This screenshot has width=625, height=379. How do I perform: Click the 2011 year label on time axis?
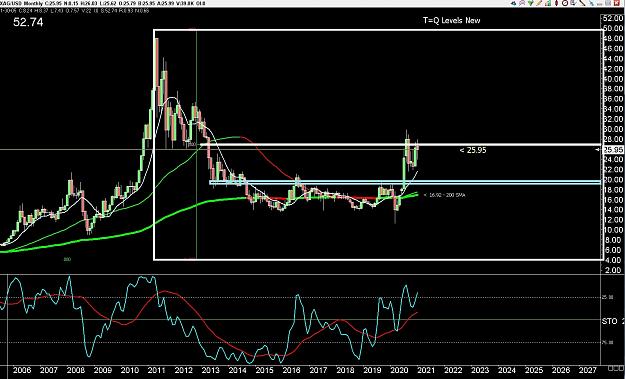click(157, 370)
